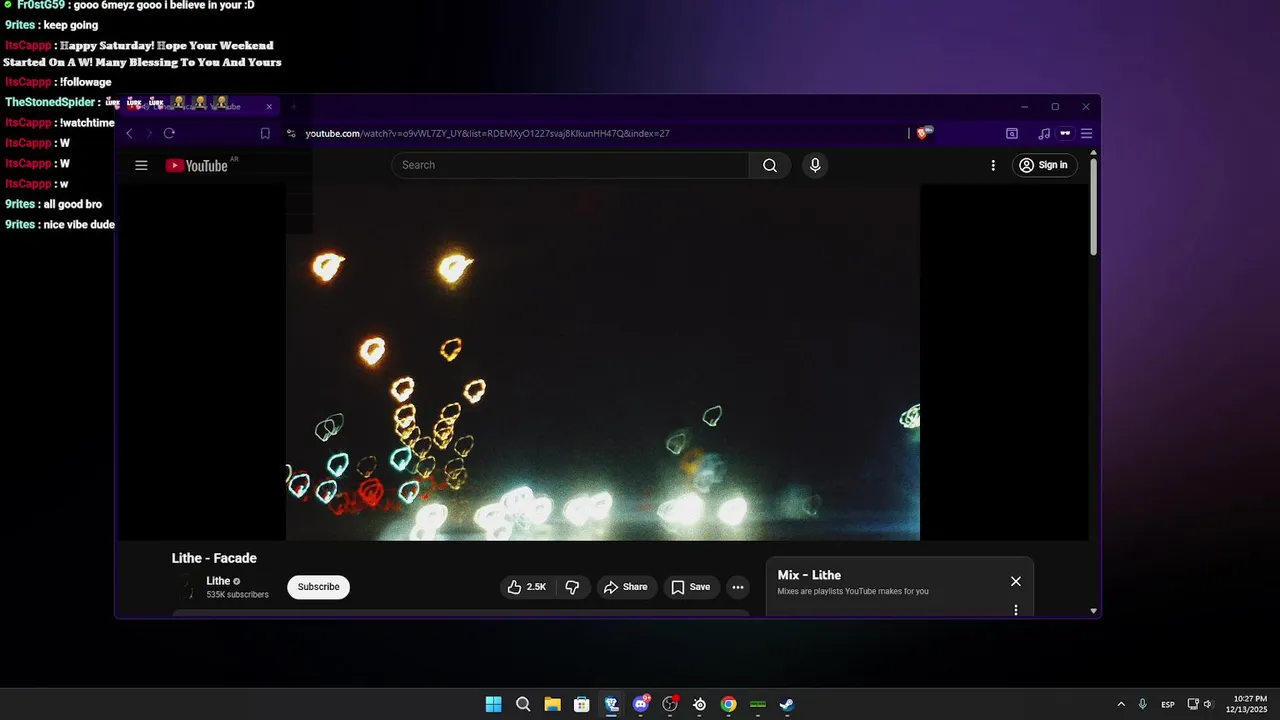
Task: Start voice search with microphone icon
Action: 815,165
